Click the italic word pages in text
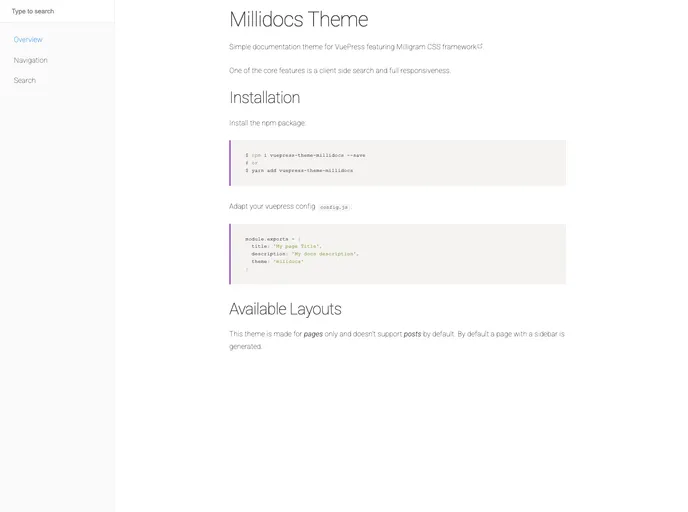The width and height of the screenshot is (688, 512). click(x=313, y=334)
